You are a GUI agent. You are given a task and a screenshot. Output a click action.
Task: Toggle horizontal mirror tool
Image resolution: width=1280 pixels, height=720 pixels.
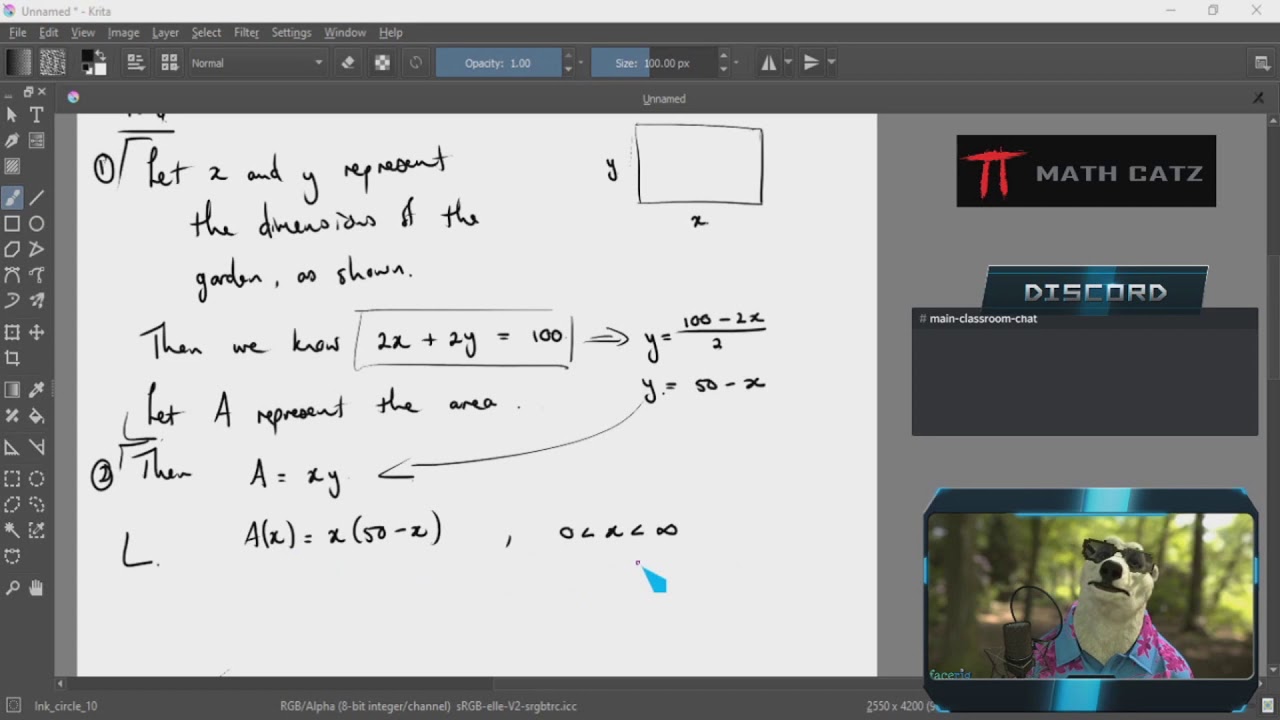(x=769, y=62)
